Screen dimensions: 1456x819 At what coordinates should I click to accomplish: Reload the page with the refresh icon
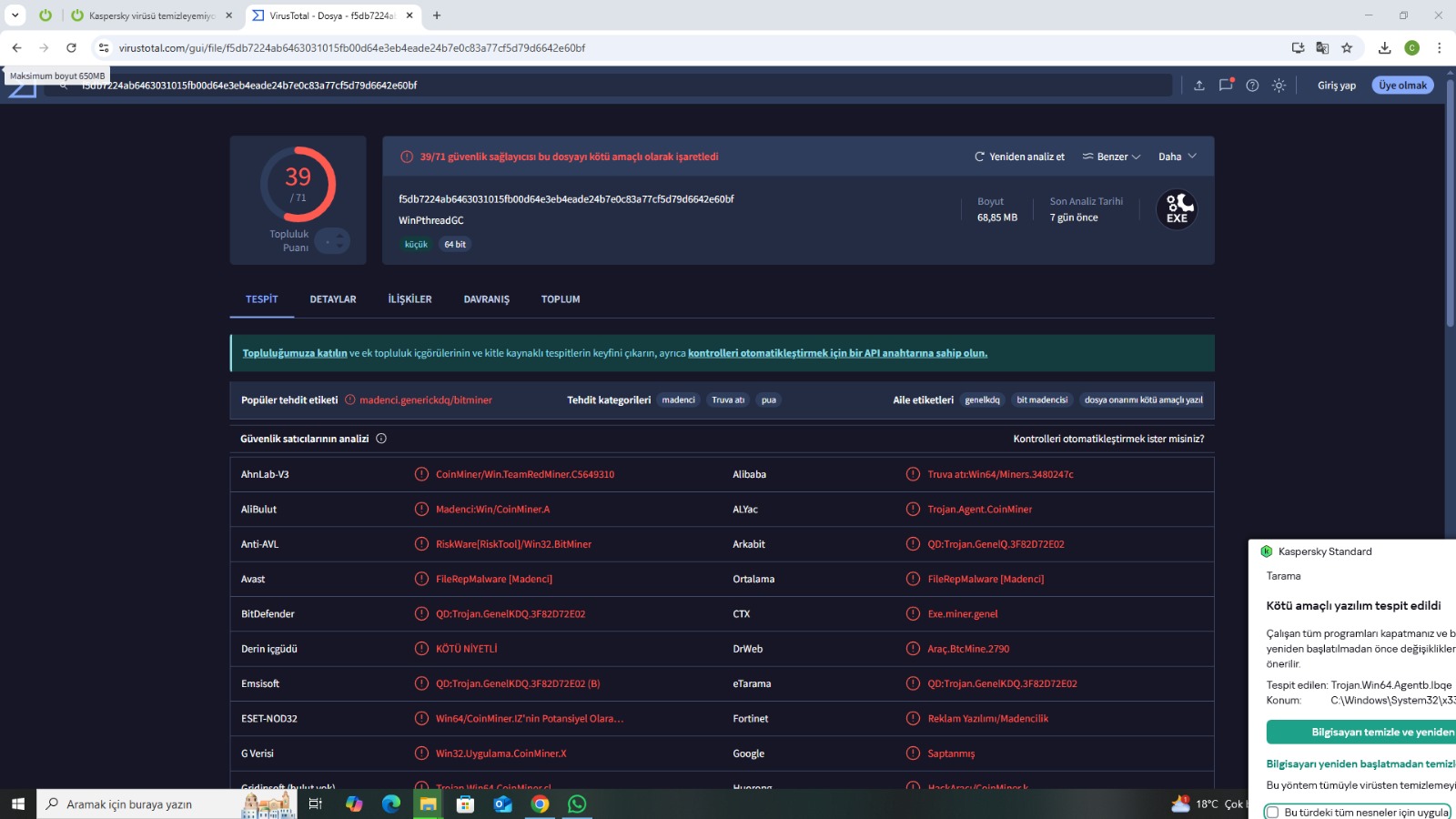[71, 47]
